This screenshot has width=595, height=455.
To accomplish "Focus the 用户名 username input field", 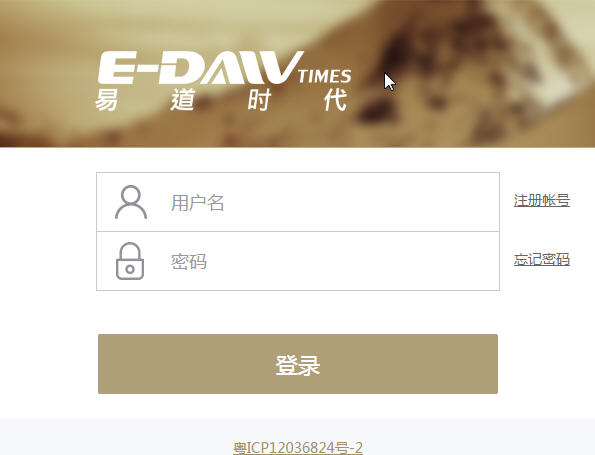I will tap(298, 202).
